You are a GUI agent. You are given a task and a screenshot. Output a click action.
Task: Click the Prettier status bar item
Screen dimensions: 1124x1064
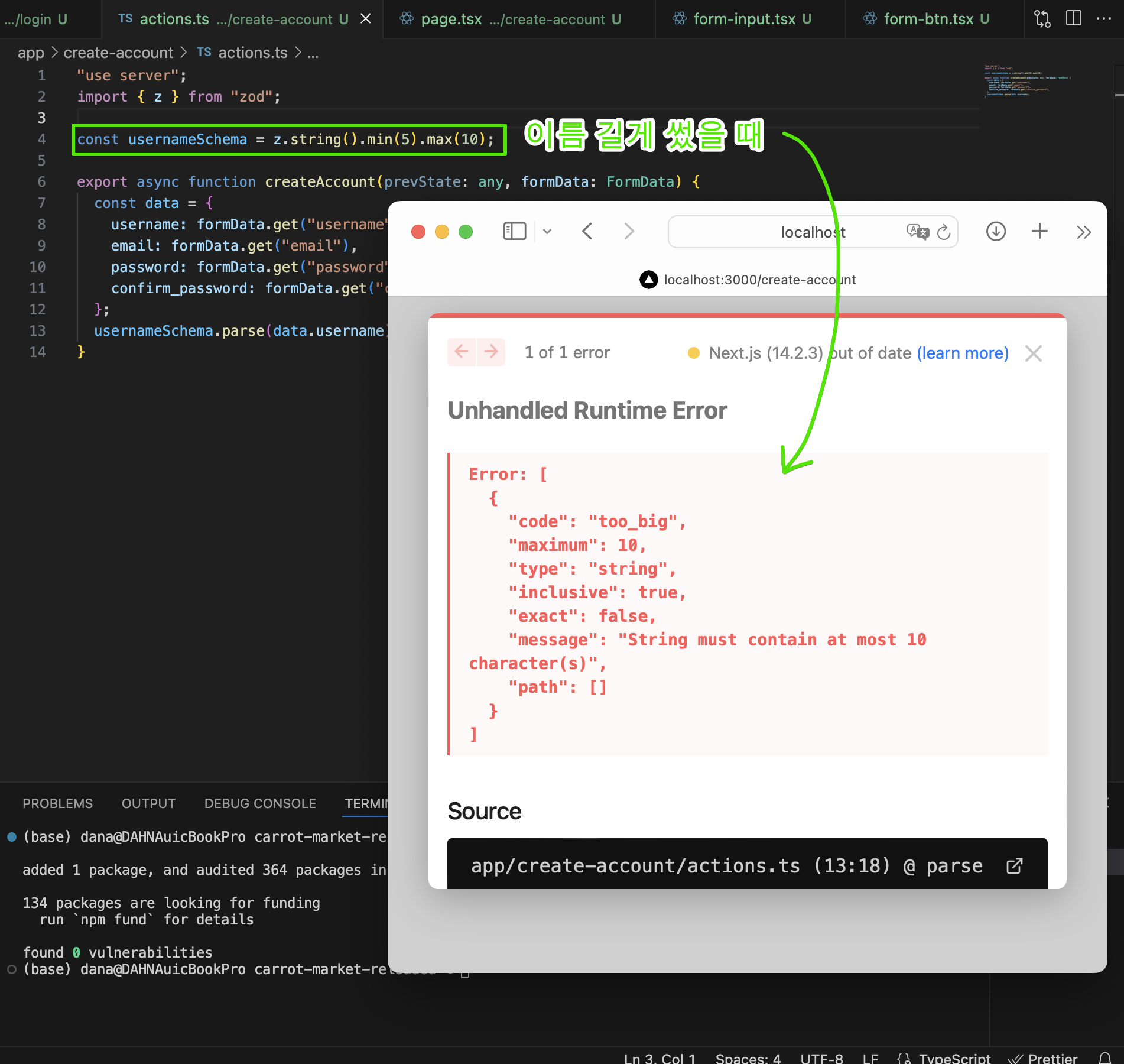click(x=1043, y=1058)
